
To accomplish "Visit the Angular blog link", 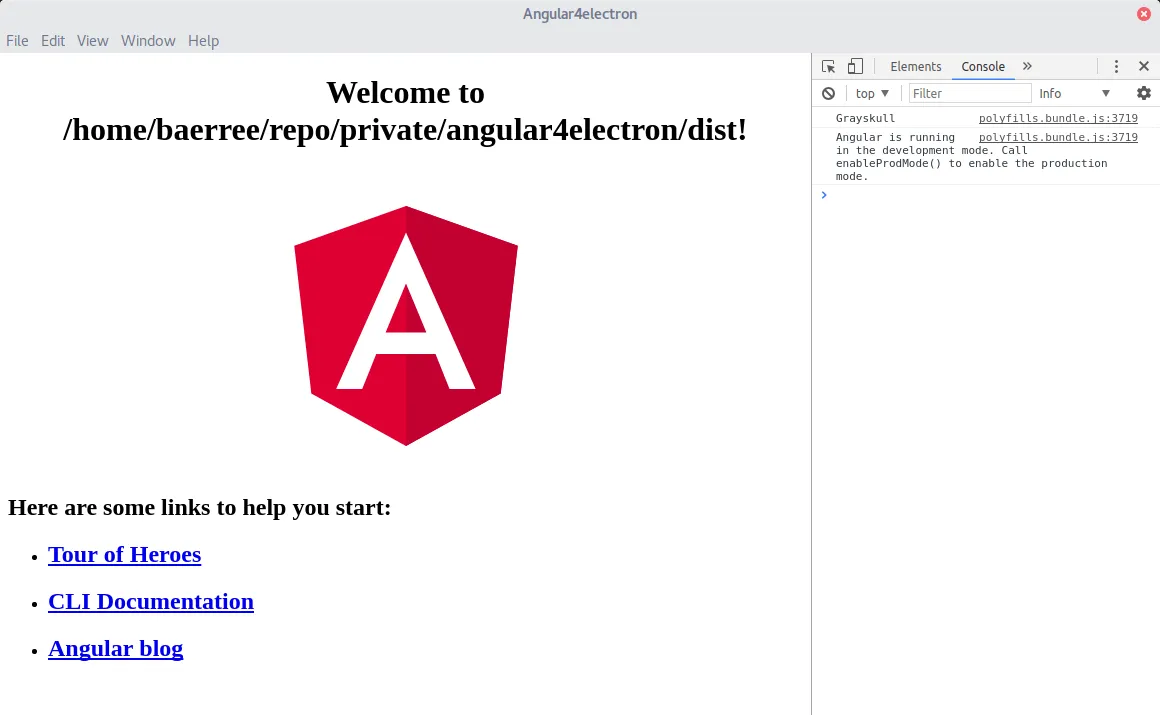I will [x=115, y=648].
